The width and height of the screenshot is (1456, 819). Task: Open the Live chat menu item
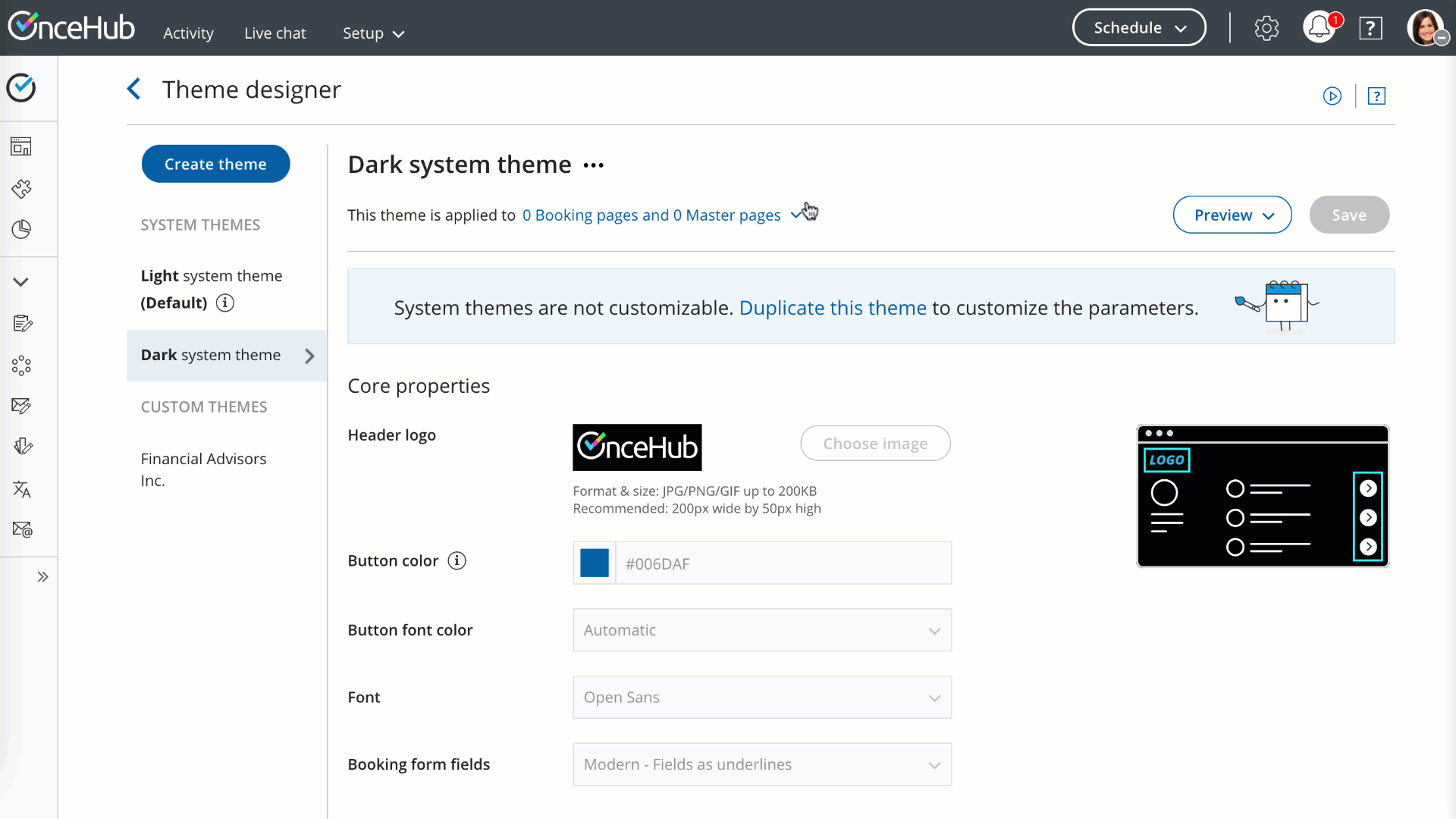tap(275, 33)
